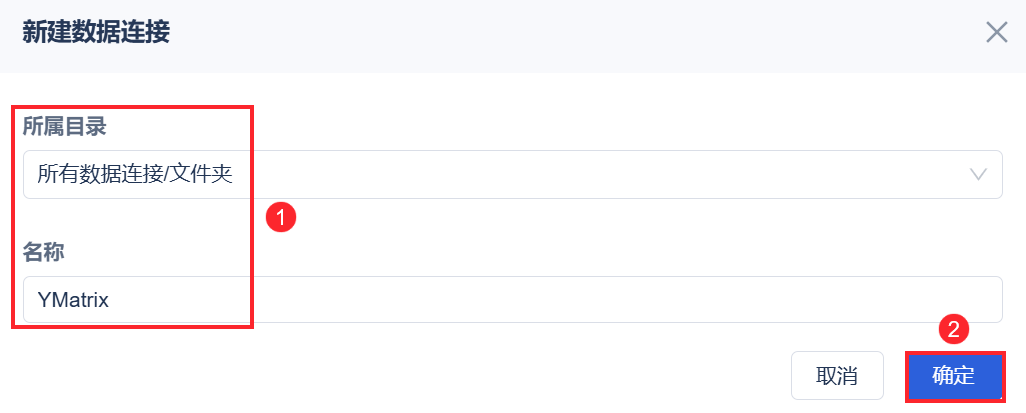Click red step marker number 1
The height and width of the screenshot is (413, 1026).
click(x=282, y=216)
